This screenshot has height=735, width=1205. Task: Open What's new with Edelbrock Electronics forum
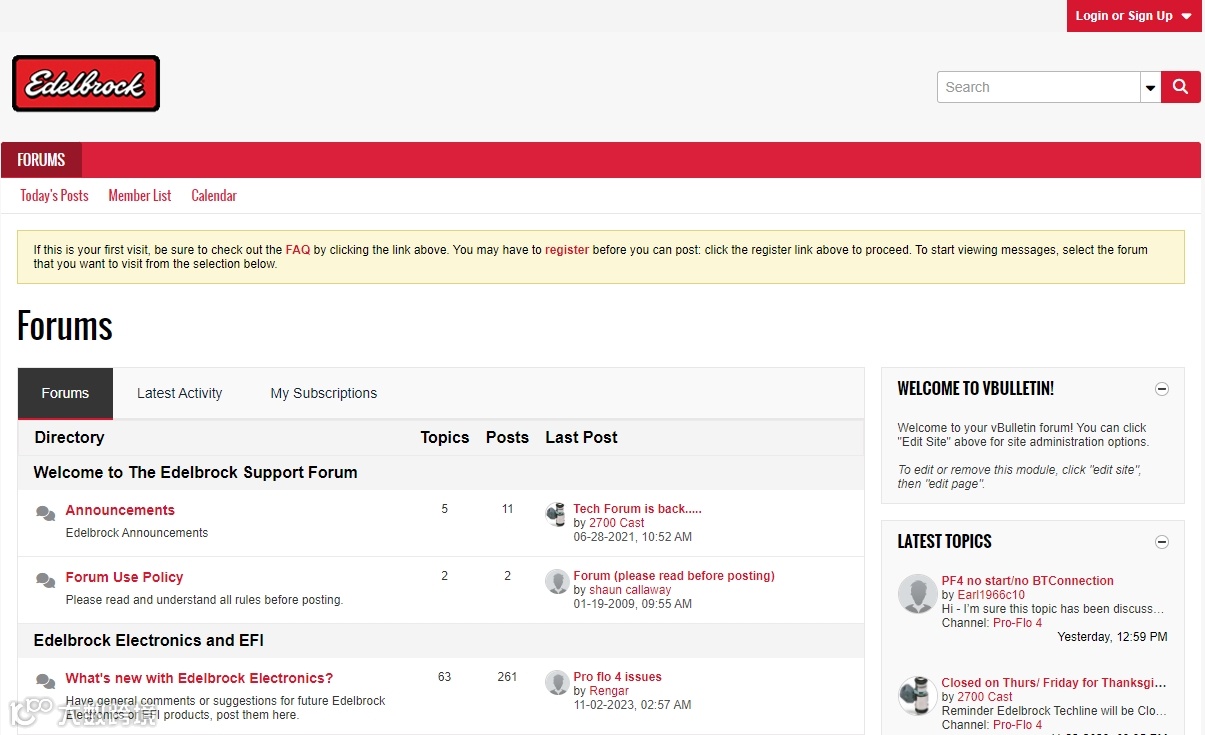(199, 678)
